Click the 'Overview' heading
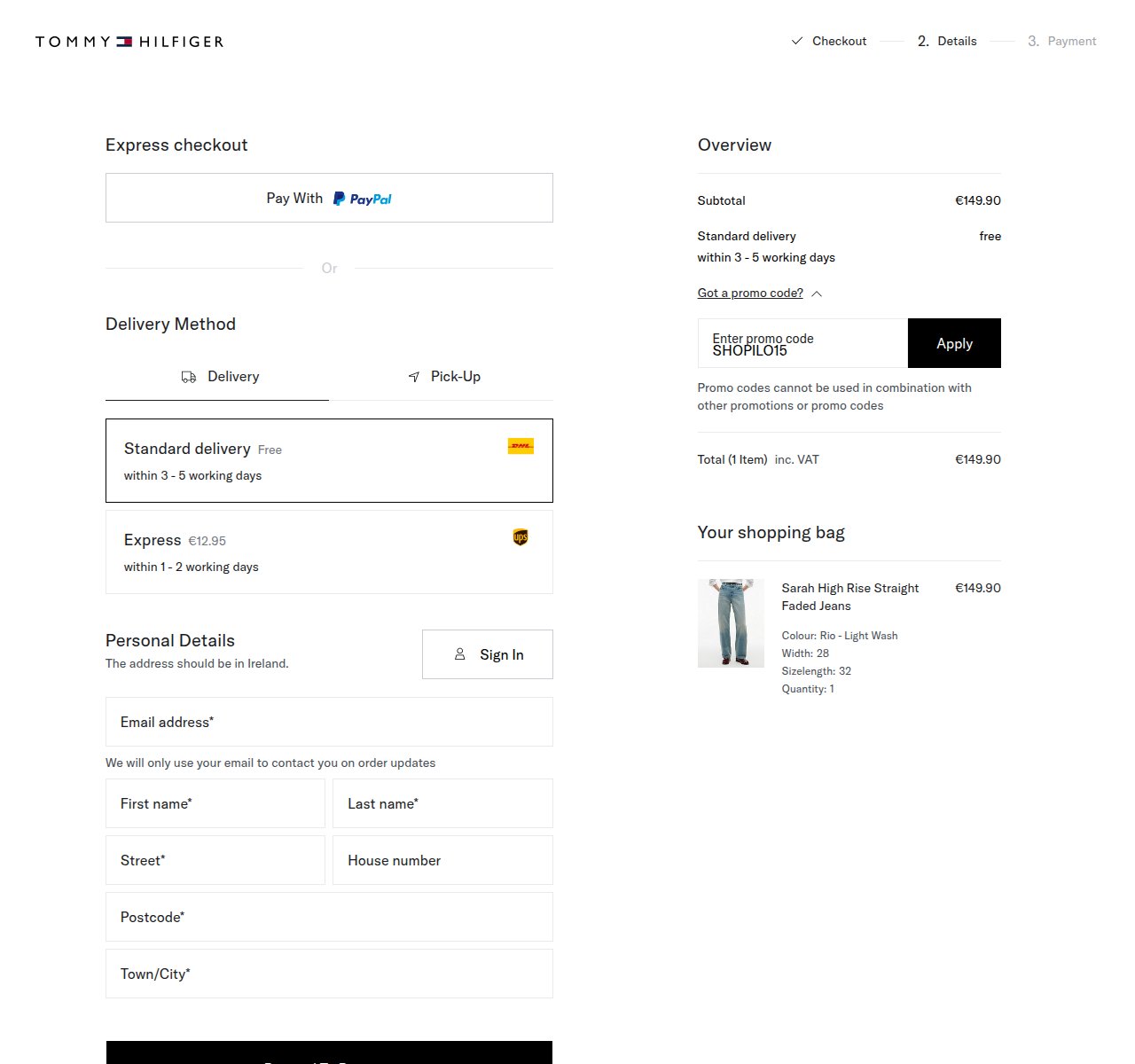Viewport: 1135px width, 1064px height. (734, 145)
